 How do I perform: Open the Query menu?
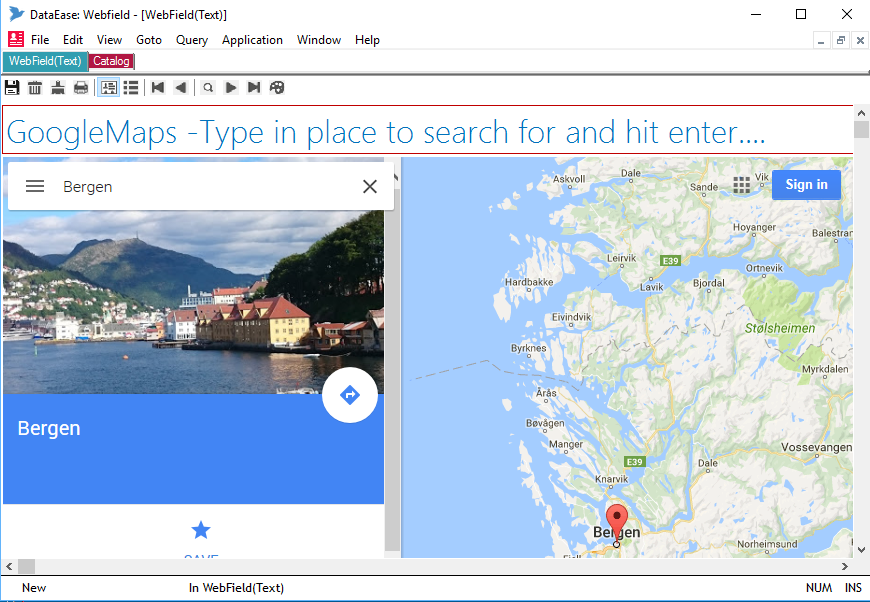pos(191,40)
